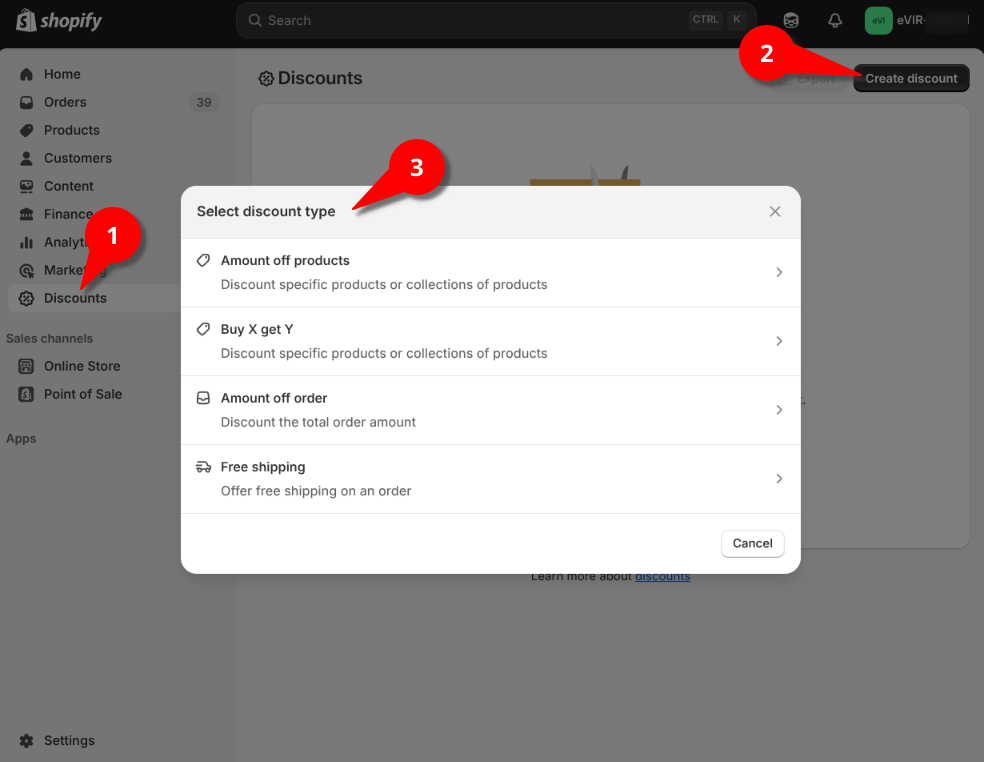Image resolution: width=984 pixels, height=762 pixels.
Task: Click the Create discount button
Action: [911, 78]
